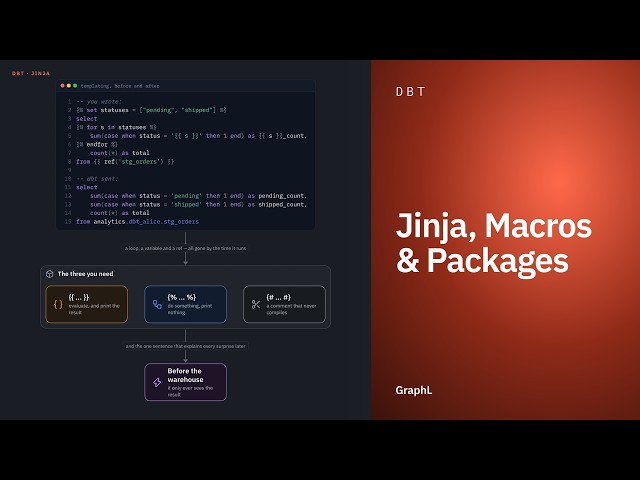Click 'a comment that never compiles' text
Viewport: 640px width, 480px height.
291,309
